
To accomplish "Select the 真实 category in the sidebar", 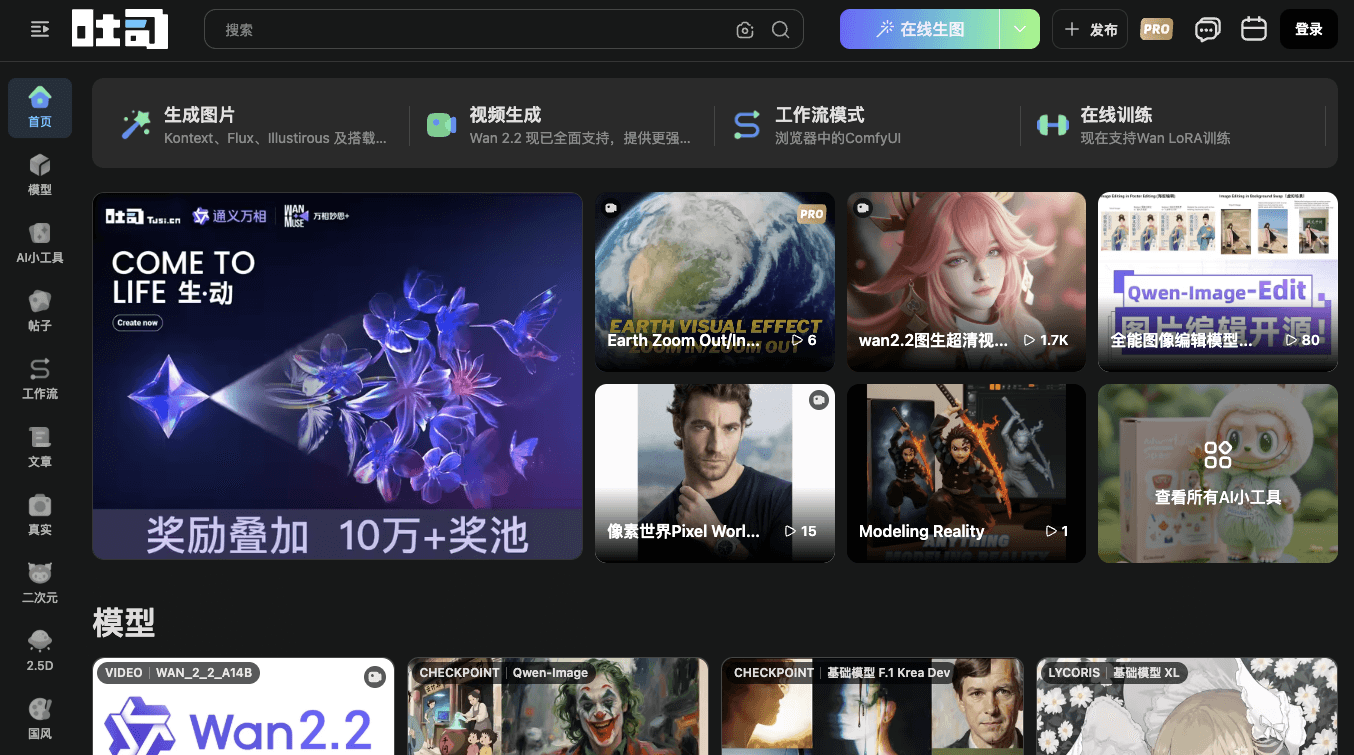I will click(x=40, y=516).
